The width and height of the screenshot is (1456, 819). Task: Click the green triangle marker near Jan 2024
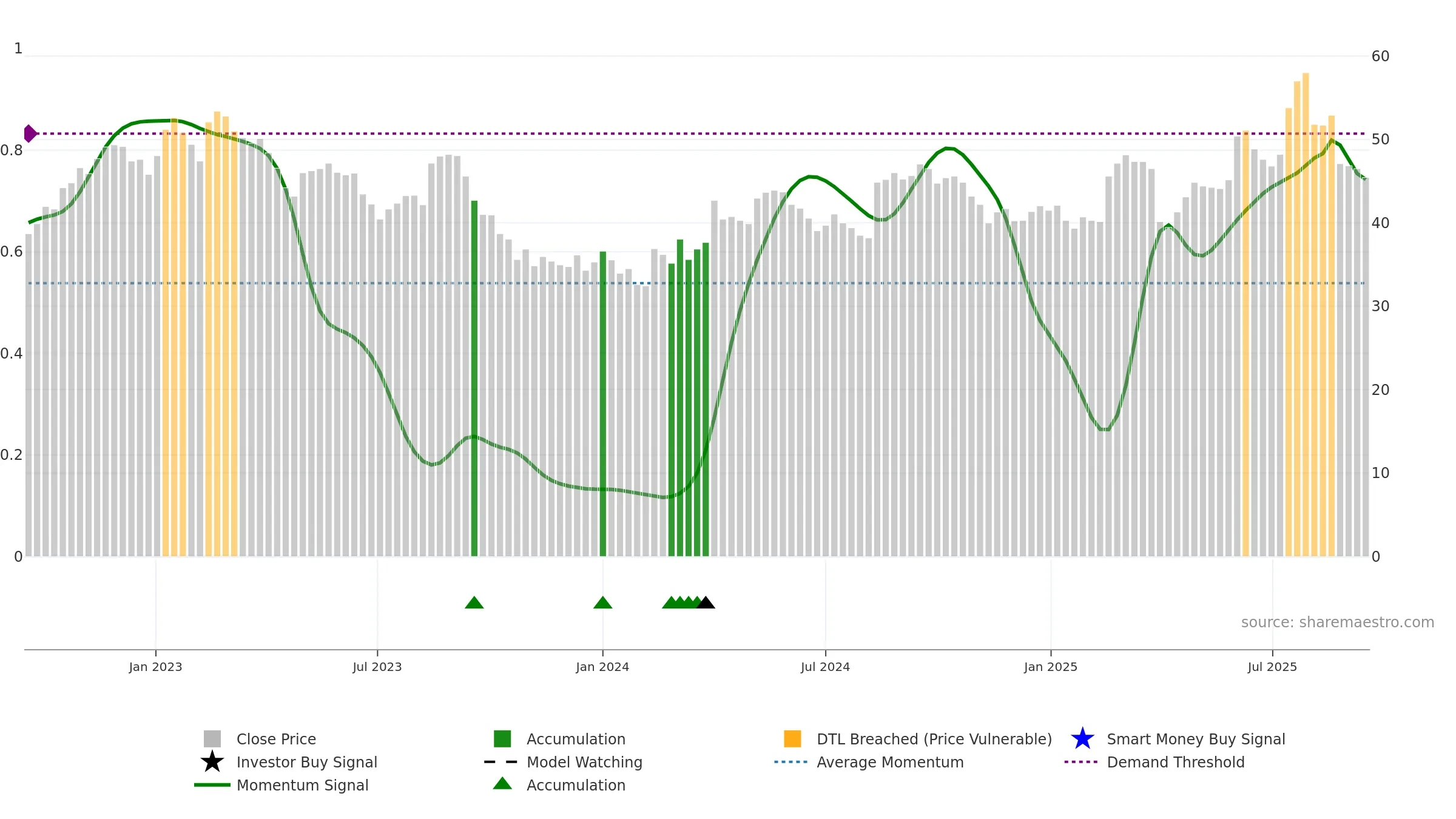point(602,602)
